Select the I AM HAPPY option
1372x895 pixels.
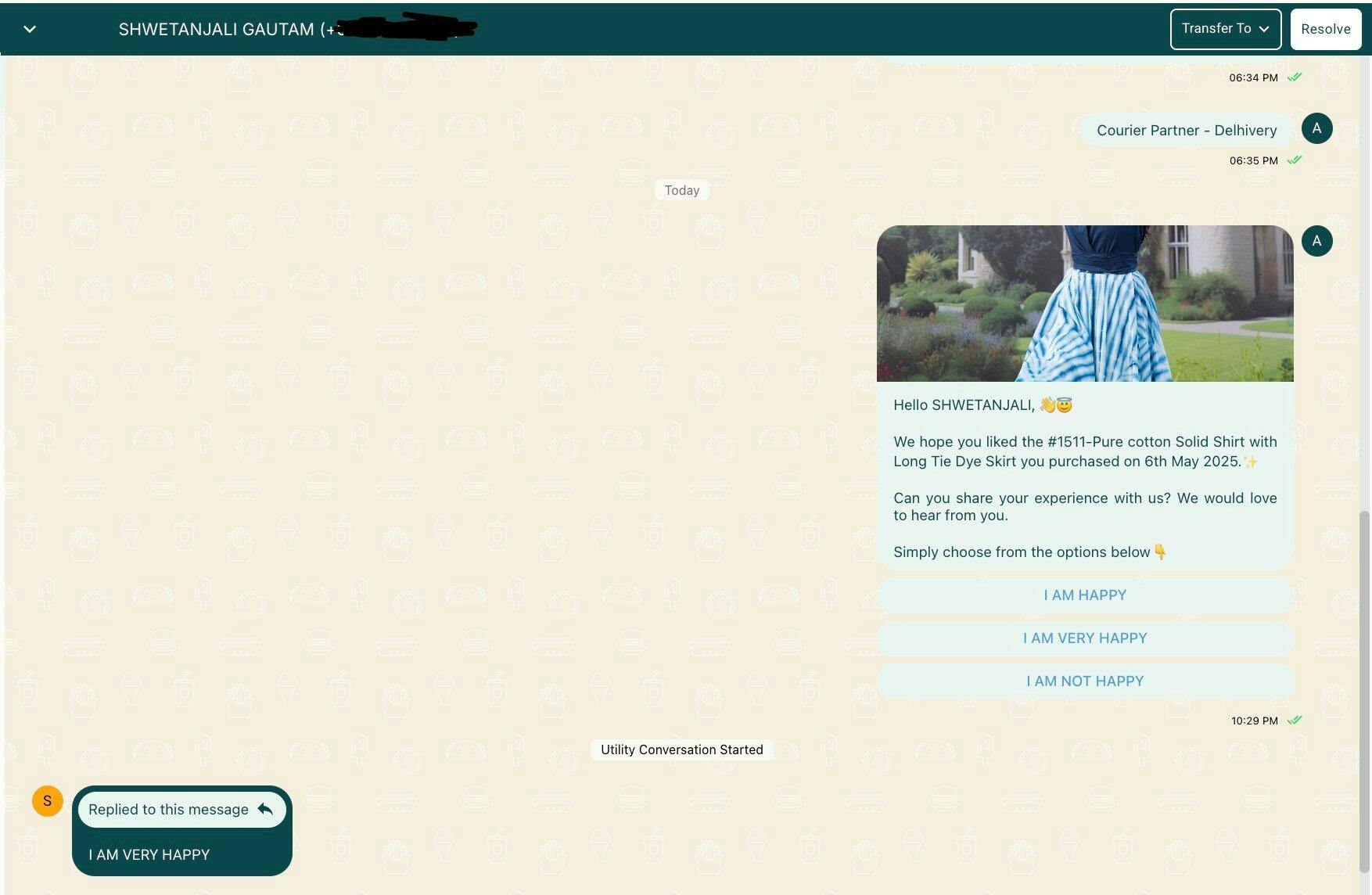pos(1084,595)
